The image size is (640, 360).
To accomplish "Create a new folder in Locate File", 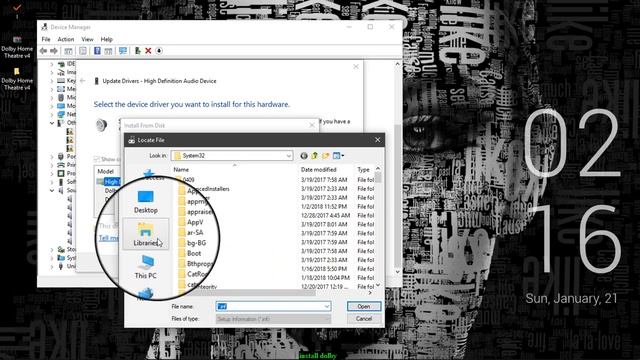I will [325, 156].
